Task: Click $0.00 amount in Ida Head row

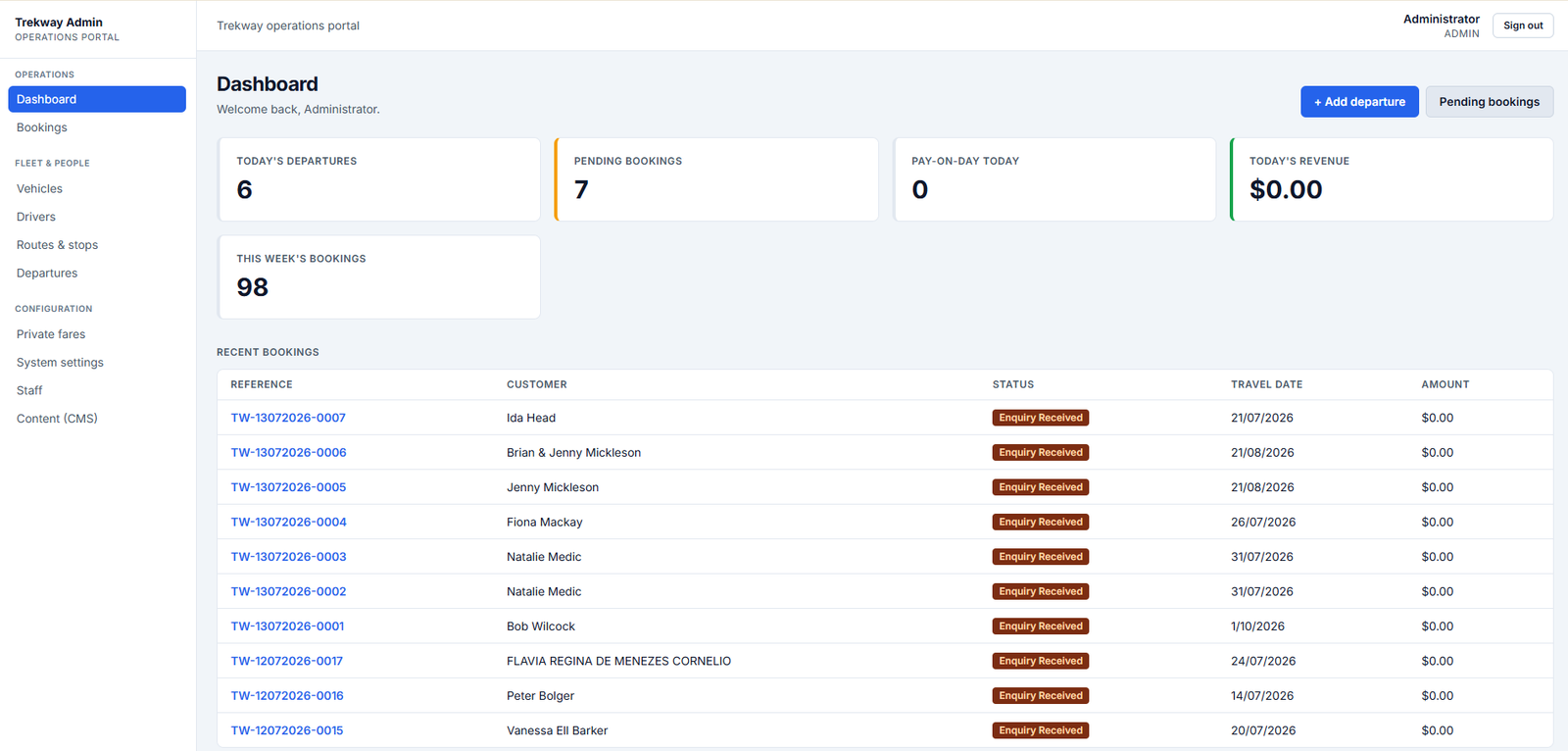Action: pos(1438,418)
